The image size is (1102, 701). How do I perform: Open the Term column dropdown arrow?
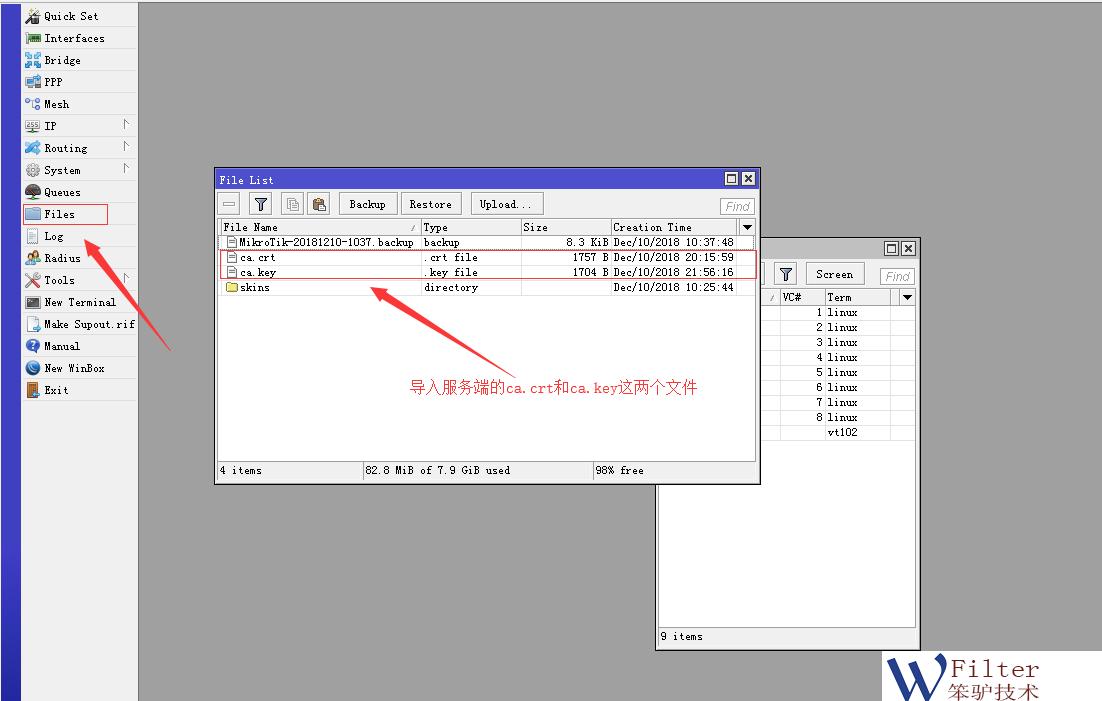point(907,296)
